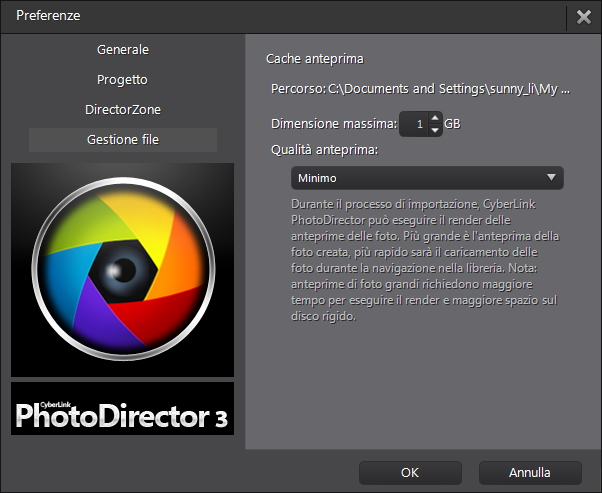
Task: Click Annulla to cancel changes
Action: [x=530, y=473]
